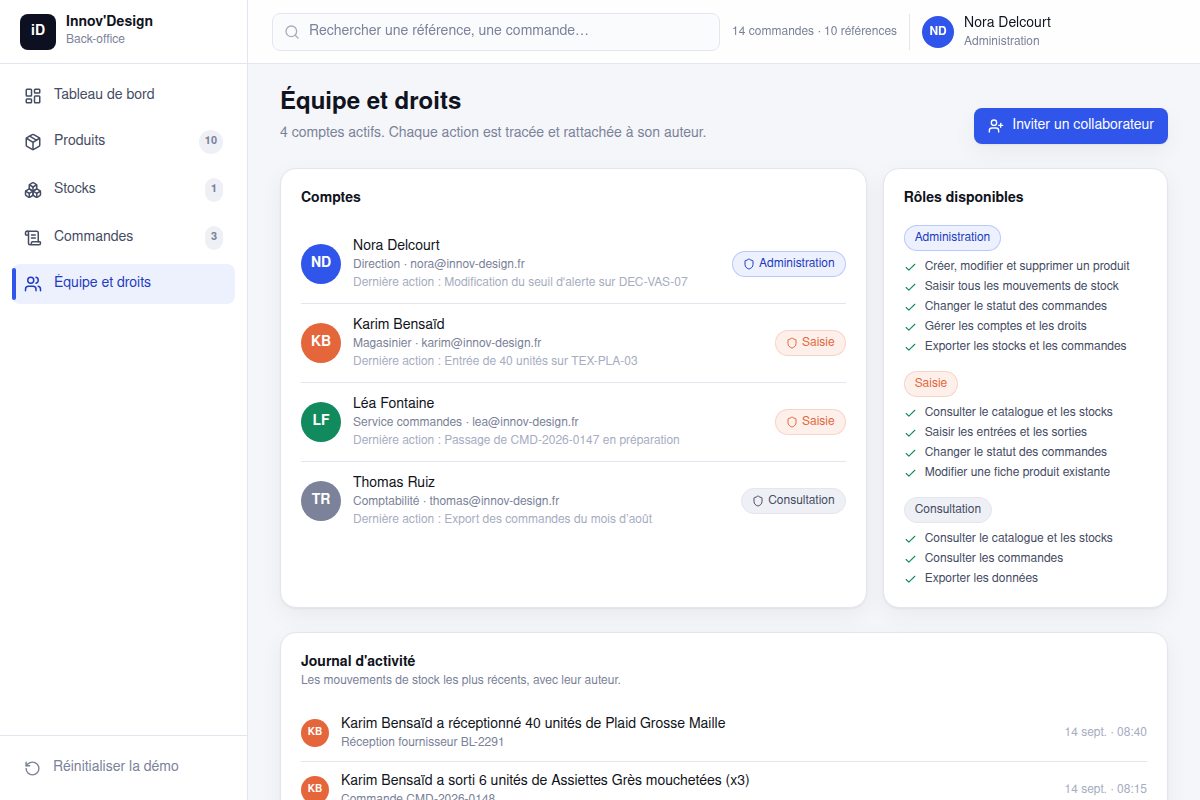The height and width of the screenshot is (800, 1200).
Task: Click 'Karim Bensaïd a réceptionné 40 unités' entry
Action: [724, 732]
